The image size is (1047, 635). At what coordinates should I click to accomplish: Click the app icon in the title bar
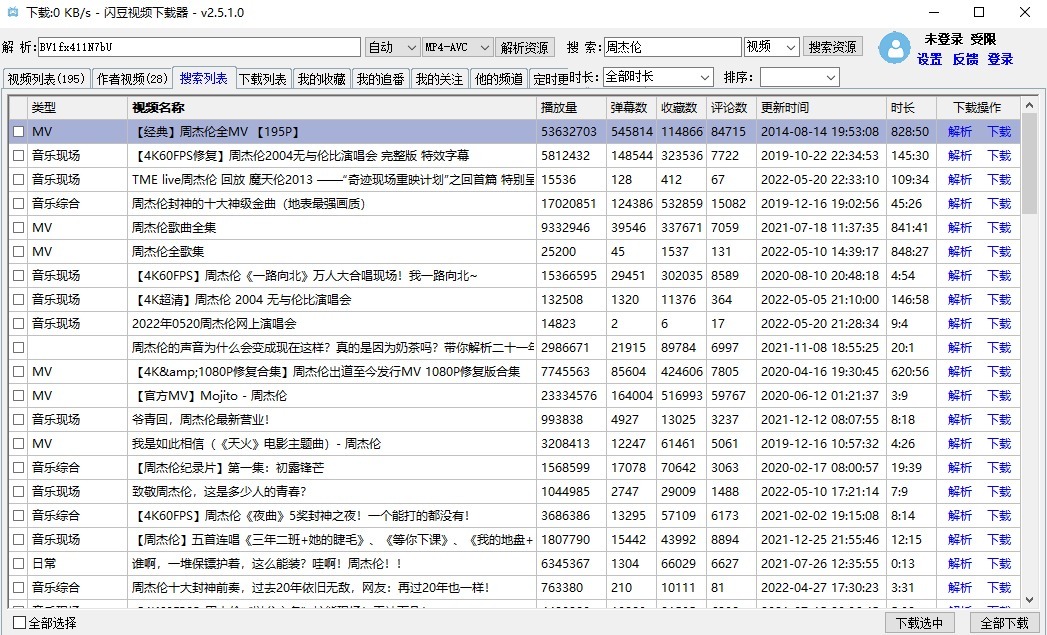11,13
